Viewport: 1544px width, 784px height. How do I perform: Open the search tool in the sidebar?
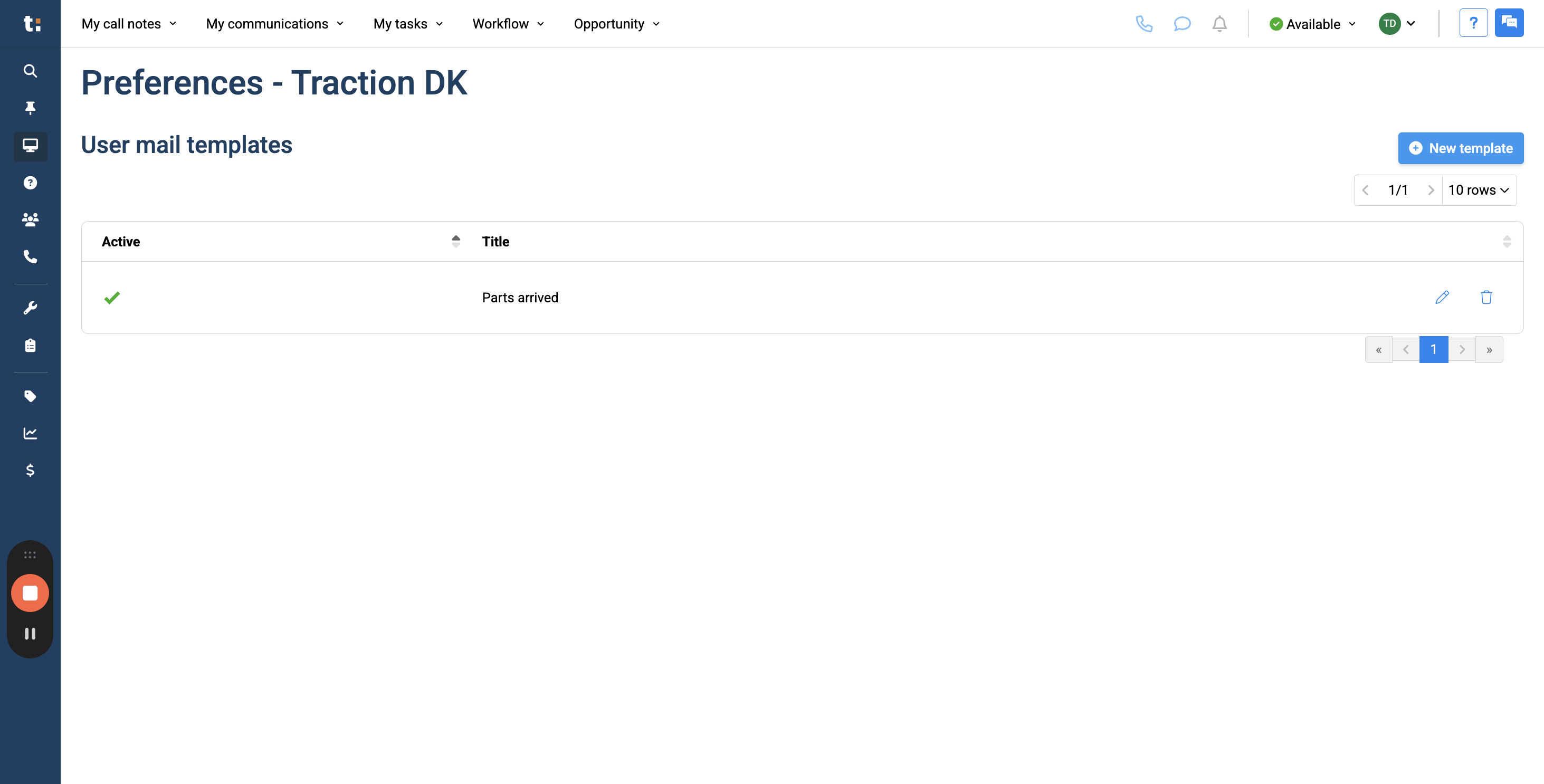[x=30, y=71]
